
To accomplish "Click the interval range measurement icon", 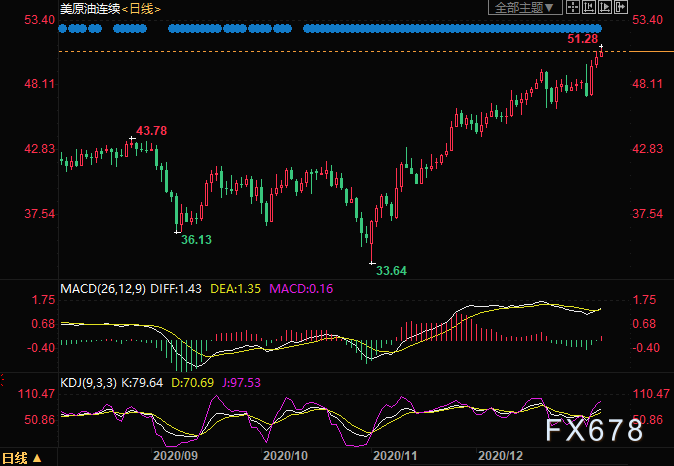I will pos(589,8).
